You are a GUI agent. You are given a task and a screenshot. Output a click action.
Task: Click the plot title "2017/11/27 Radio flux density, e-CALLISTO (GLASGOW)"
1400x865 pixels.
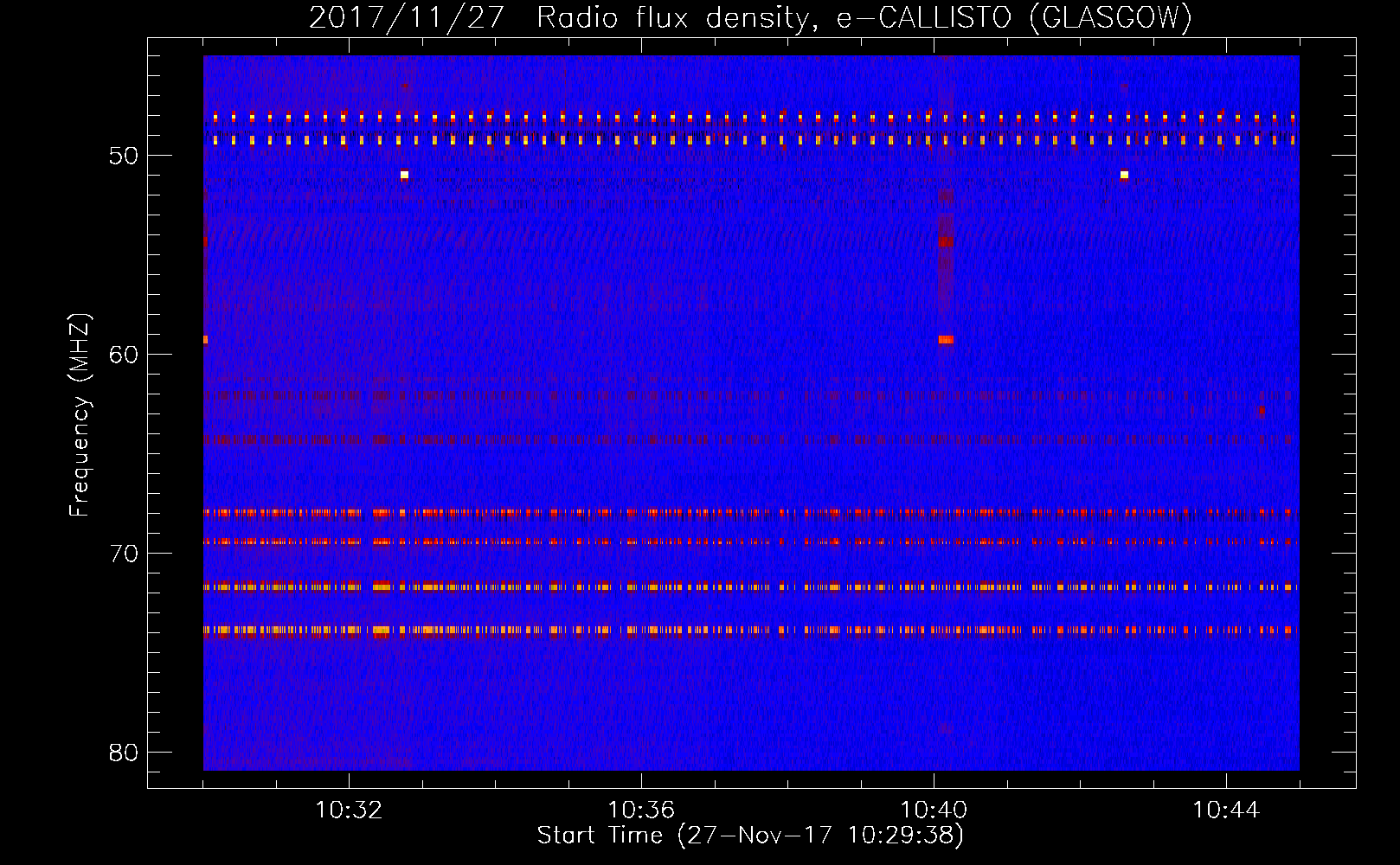750,16
